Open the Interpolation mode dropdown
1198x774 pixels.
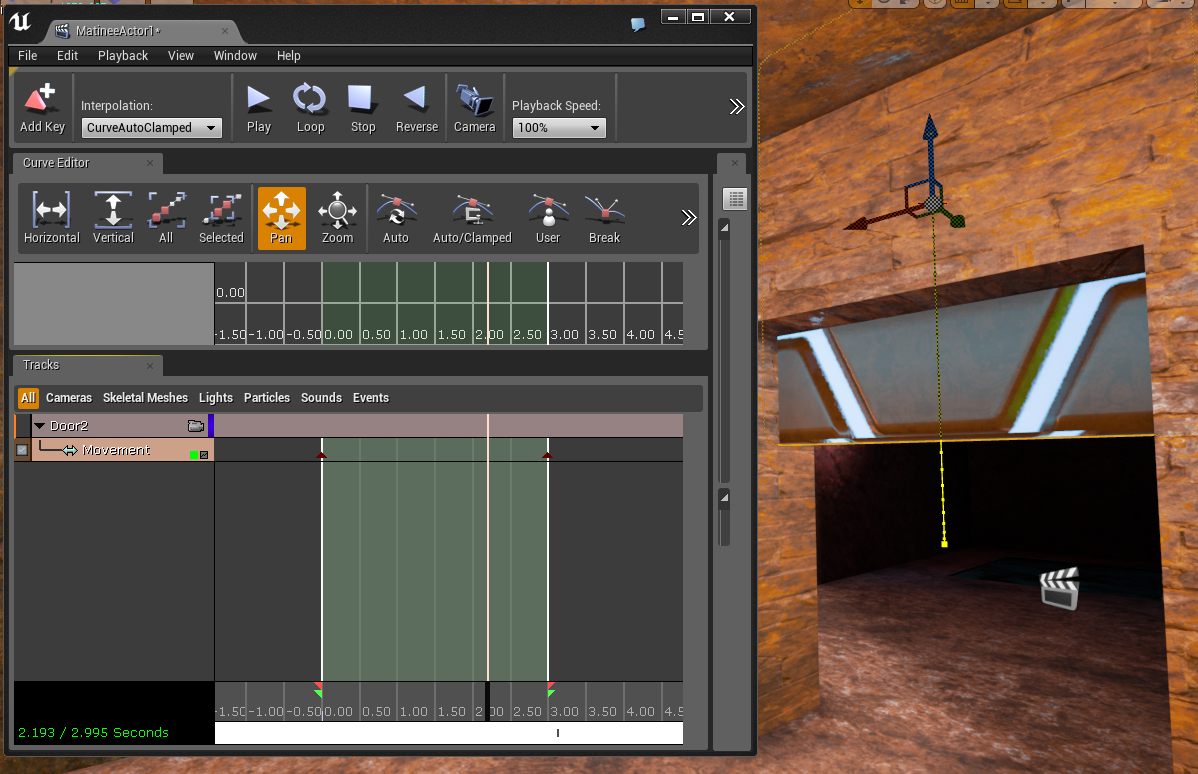pyautogui.click(x=152, y=128)
